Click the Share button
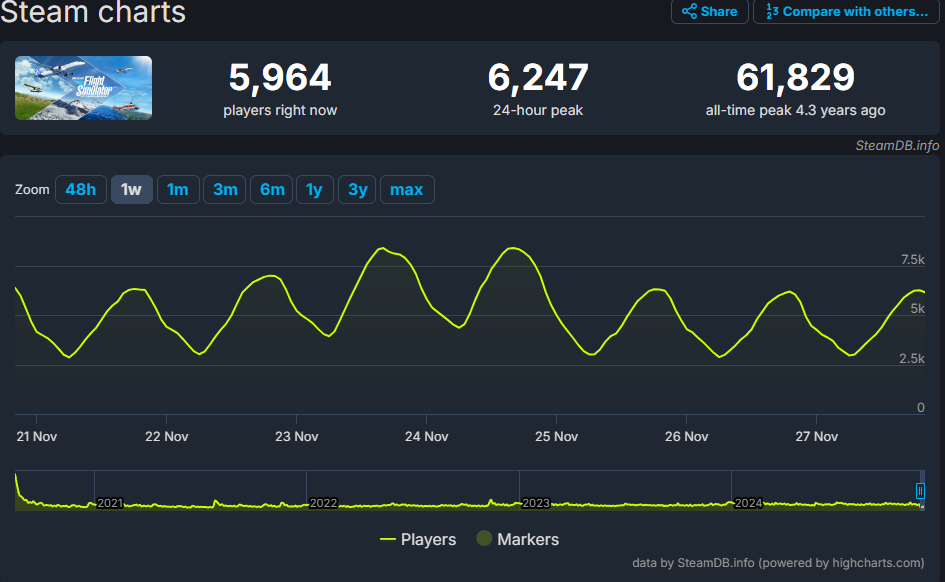Viewport: 945px width, 582px height. [709, 11]
